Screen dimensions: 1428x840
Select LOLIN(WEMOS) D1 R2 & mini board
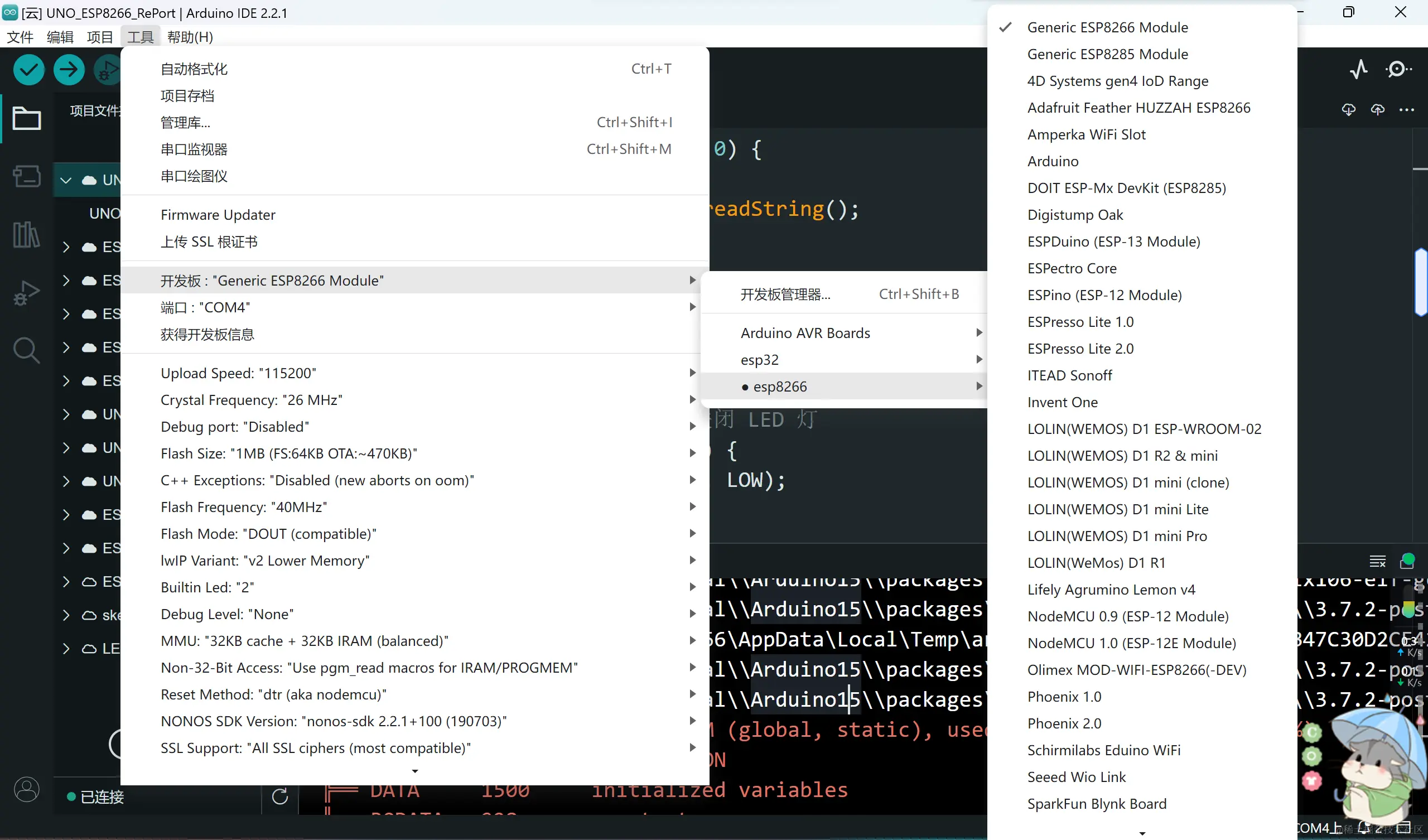click(1142, 455)
